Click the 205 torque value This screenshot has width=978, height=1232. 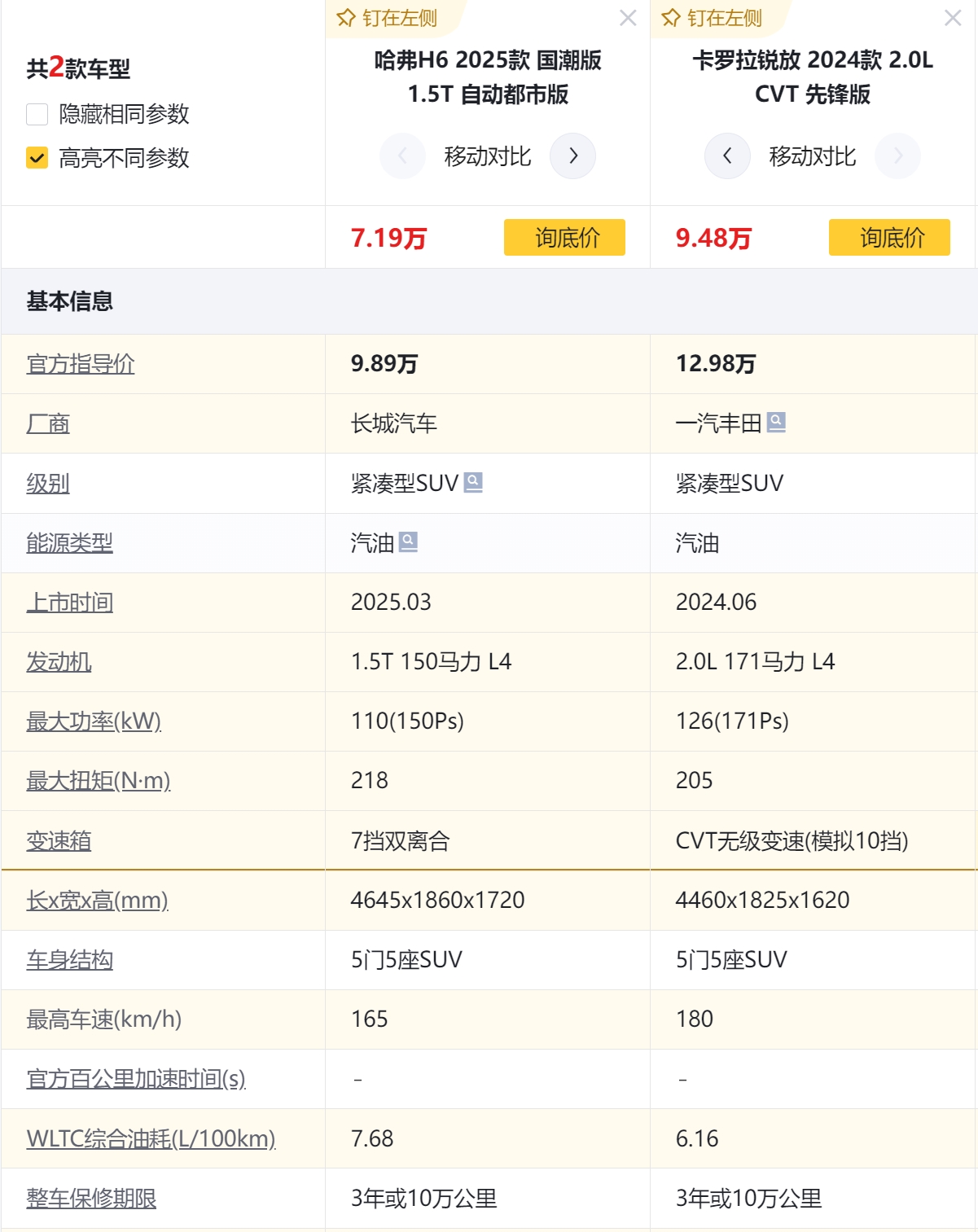tap(694, 780)
